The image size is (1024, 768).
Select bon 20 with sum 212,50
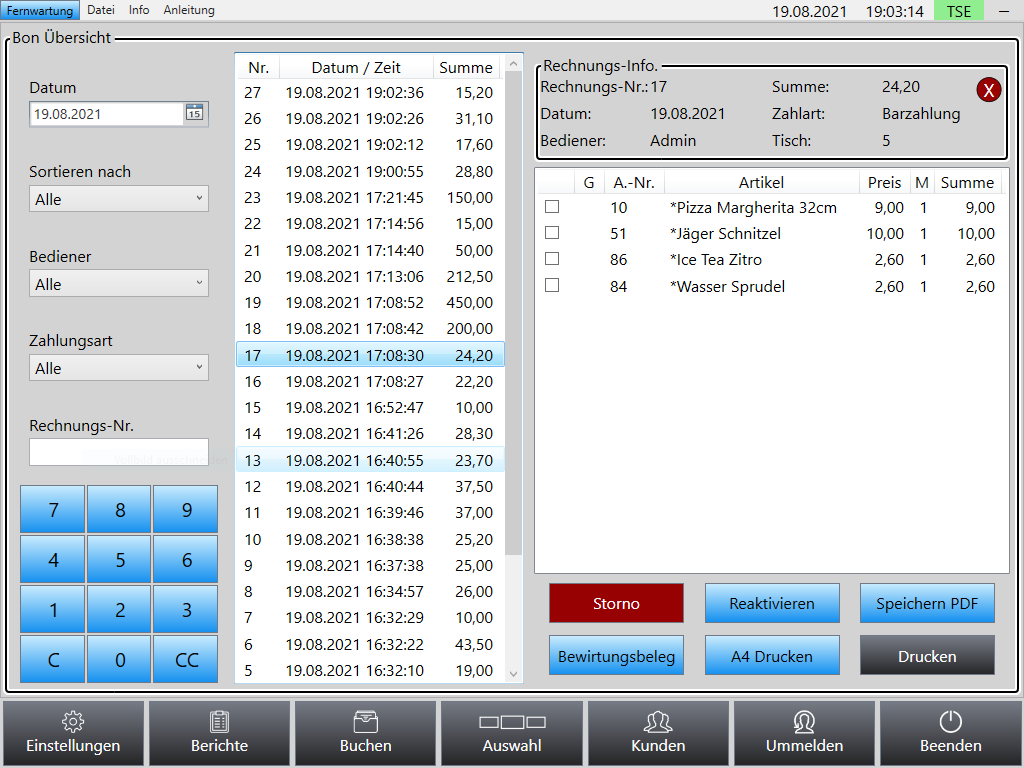(370, 276)
